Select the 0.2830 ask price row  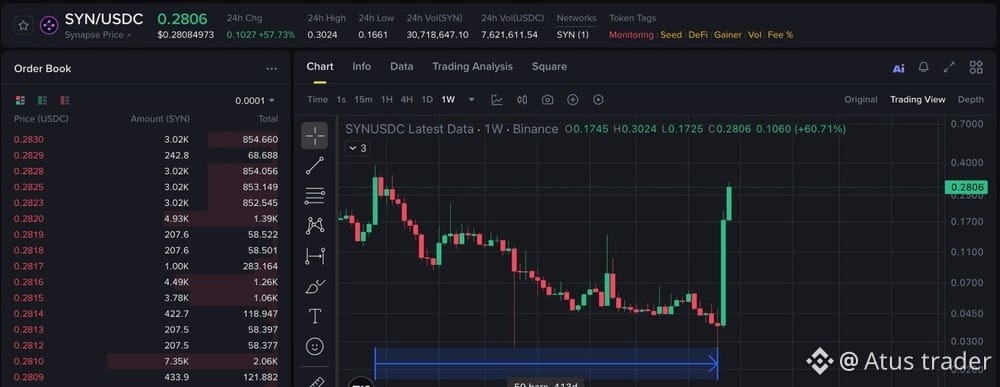tap(146, 140)
